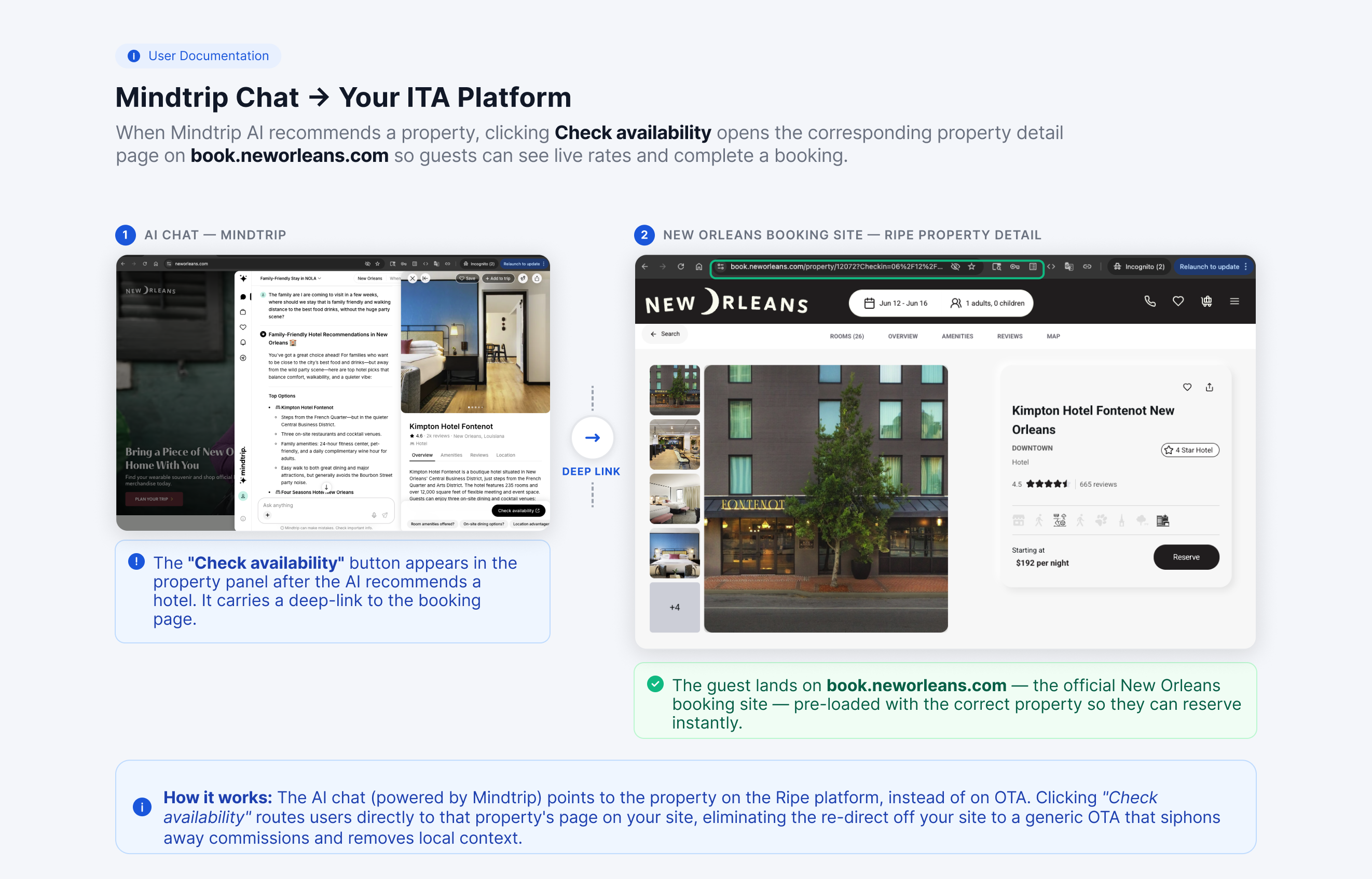
Task: Open the +4 more photos thumbnail
Action: pos(675,607)
